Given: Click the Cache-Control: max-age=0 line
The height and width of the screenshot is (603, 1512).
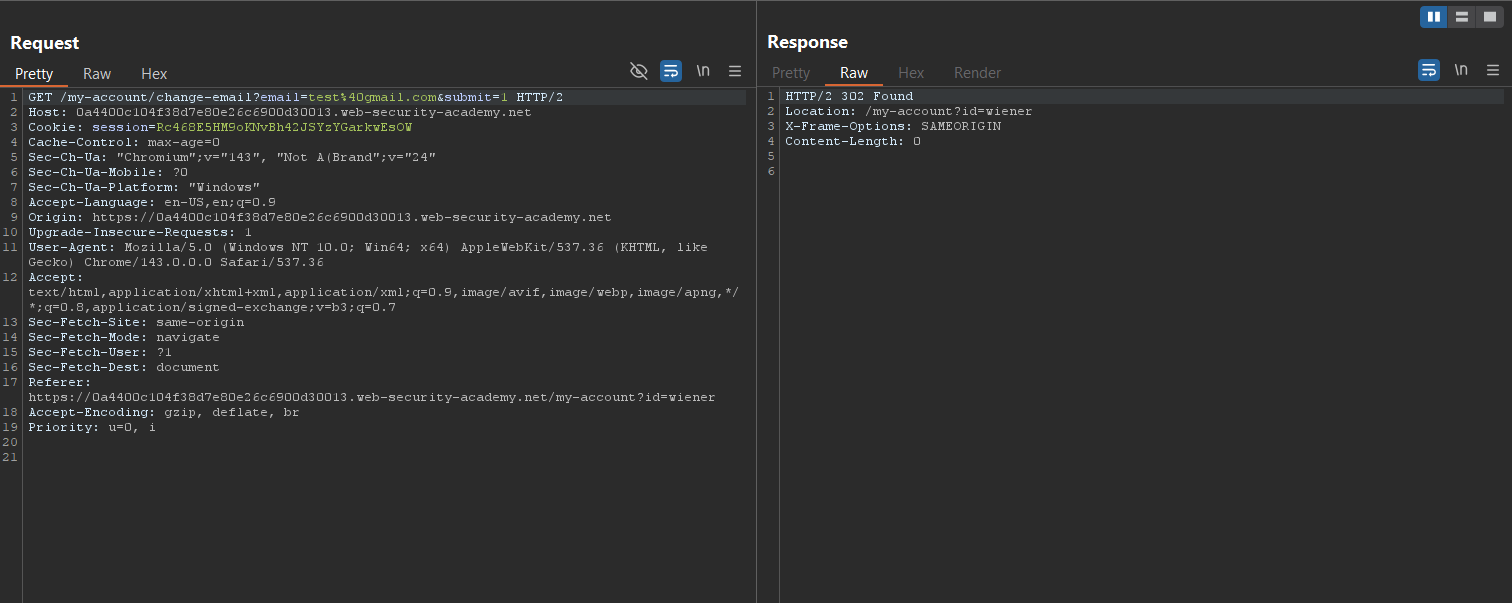Looking at the screenshot, I should (x=124, y=142).
